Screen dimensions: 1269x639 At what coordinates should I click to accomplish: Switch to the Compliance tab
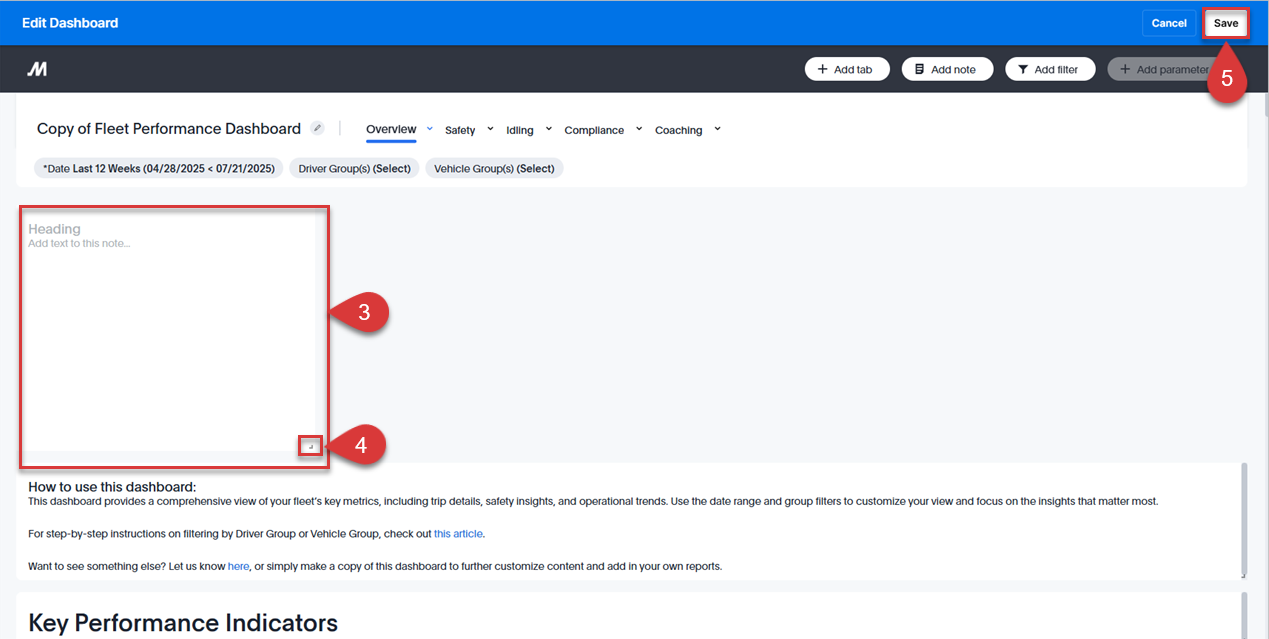pyautogui.click(x=592, y=129)
